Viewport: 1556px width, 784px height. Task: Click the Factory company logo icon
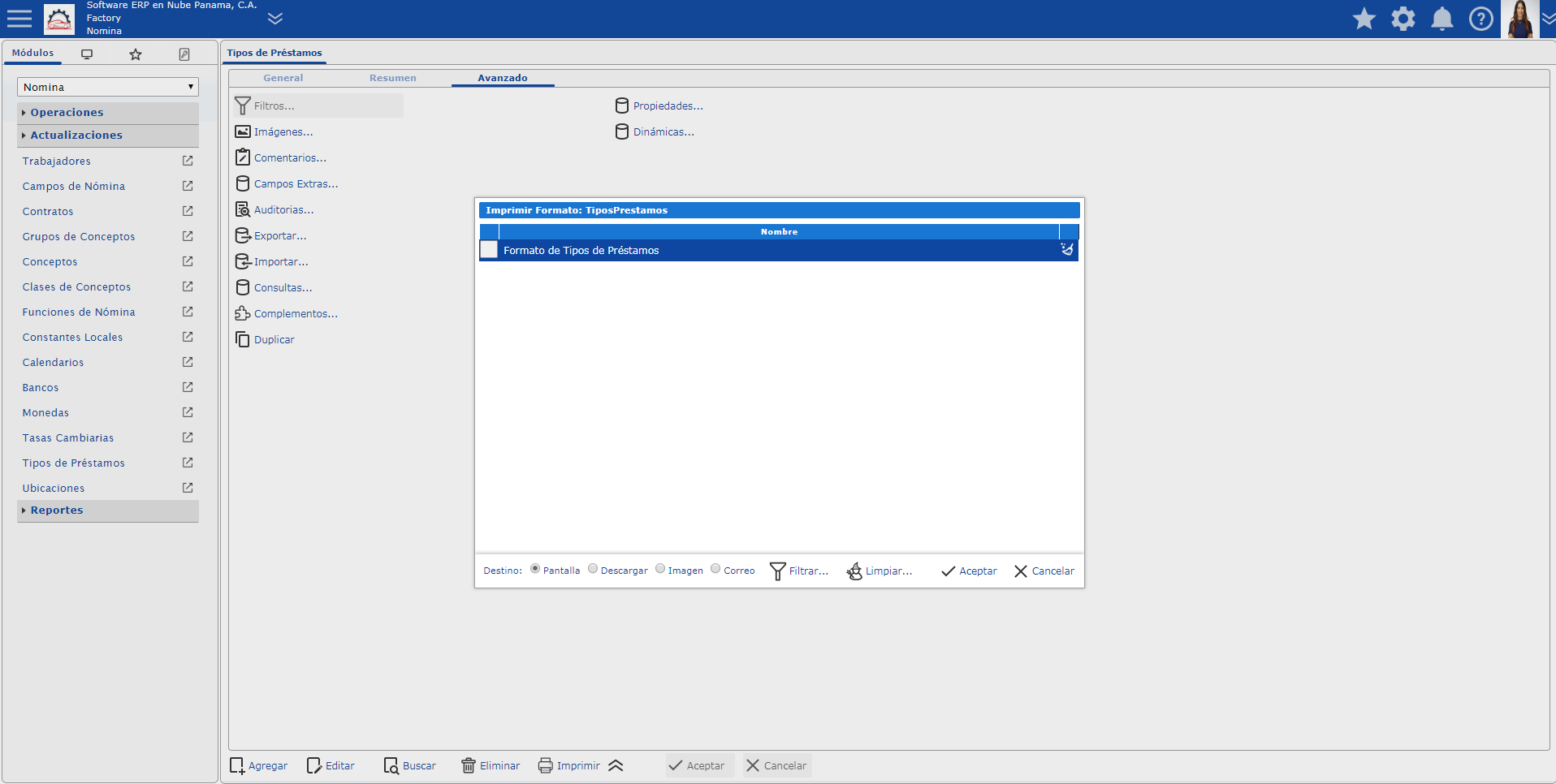coord(59,19)
